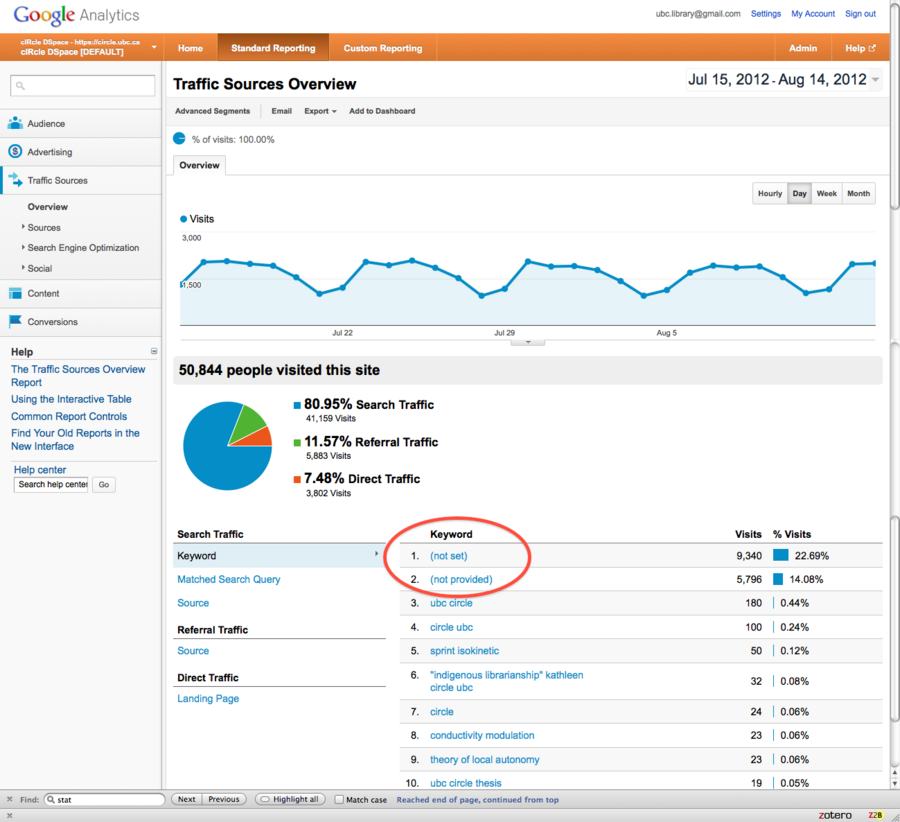
Task: Click the Content section icon
Action: [x=15, y=294]
